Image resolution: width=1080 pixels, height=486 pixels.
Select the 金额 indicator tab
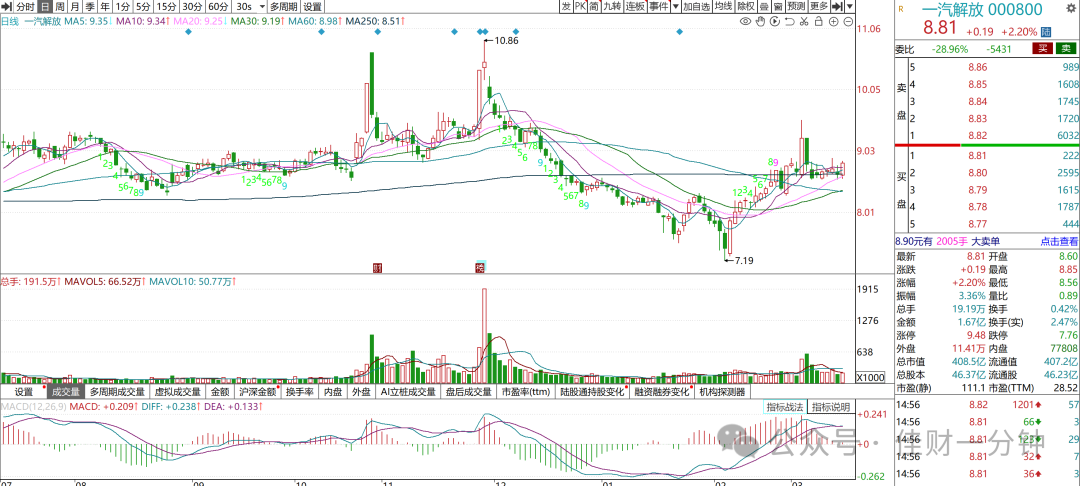[220, 392]
